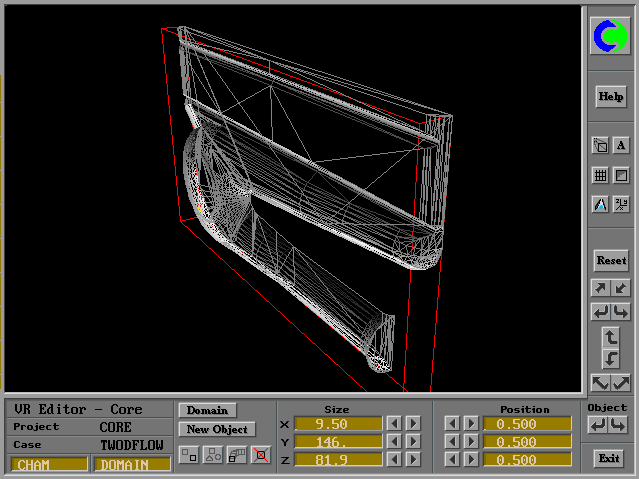Toggle the grid mesh display icon
Screen dimensions: 639x479
(x=600, y=175)
